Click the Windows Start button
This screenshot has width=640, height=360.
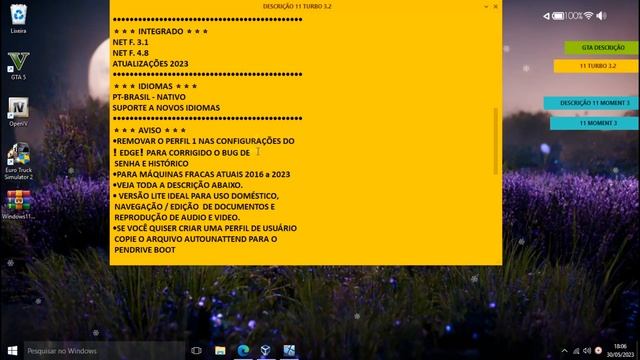(x=12, y=351)
